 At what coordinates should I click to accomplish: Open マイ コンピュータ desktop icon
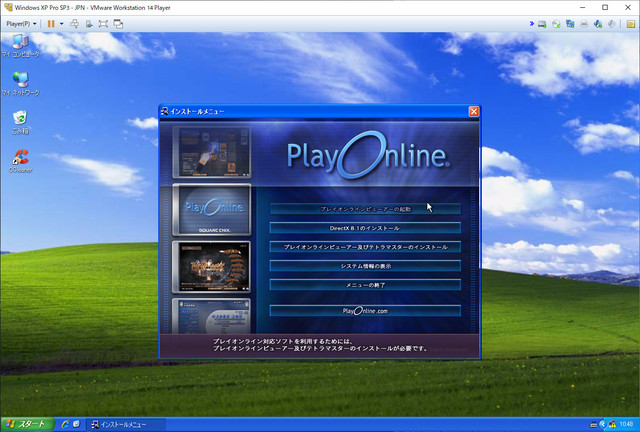pyautogui.click(x=20, y=46)
